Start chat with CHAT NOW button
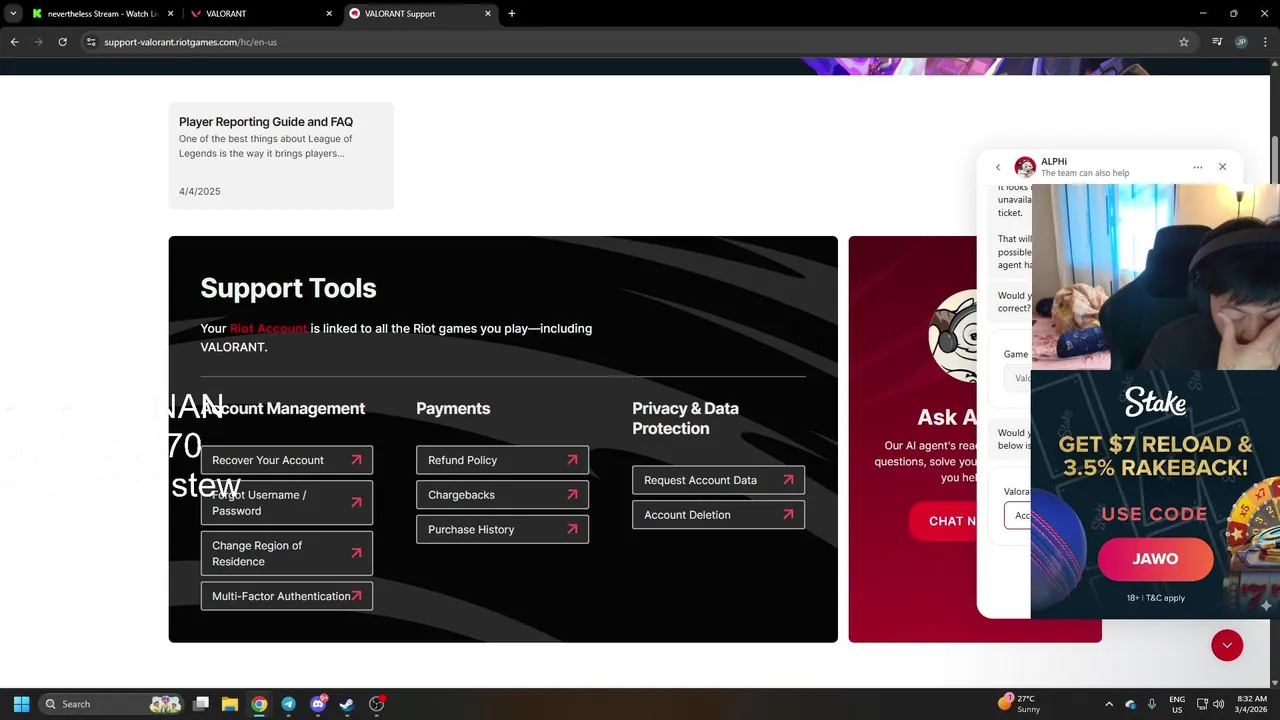This screenshot has width=1280, height=720. coord(945,521)
